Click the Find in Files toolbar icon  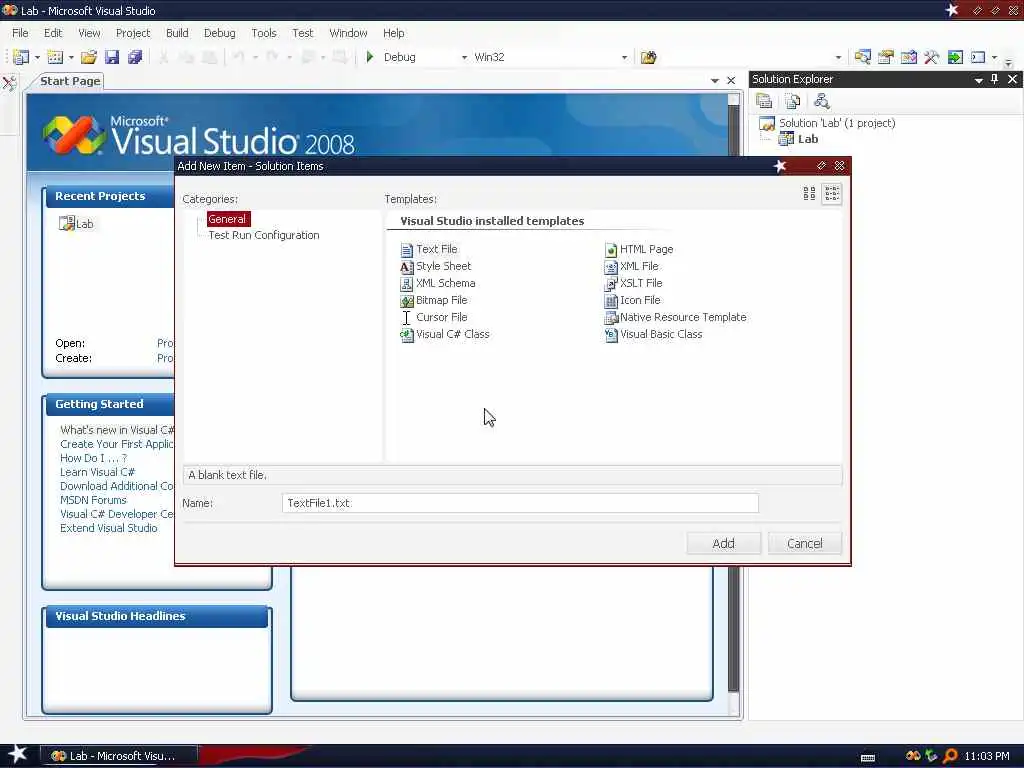[x=648, y=57]
